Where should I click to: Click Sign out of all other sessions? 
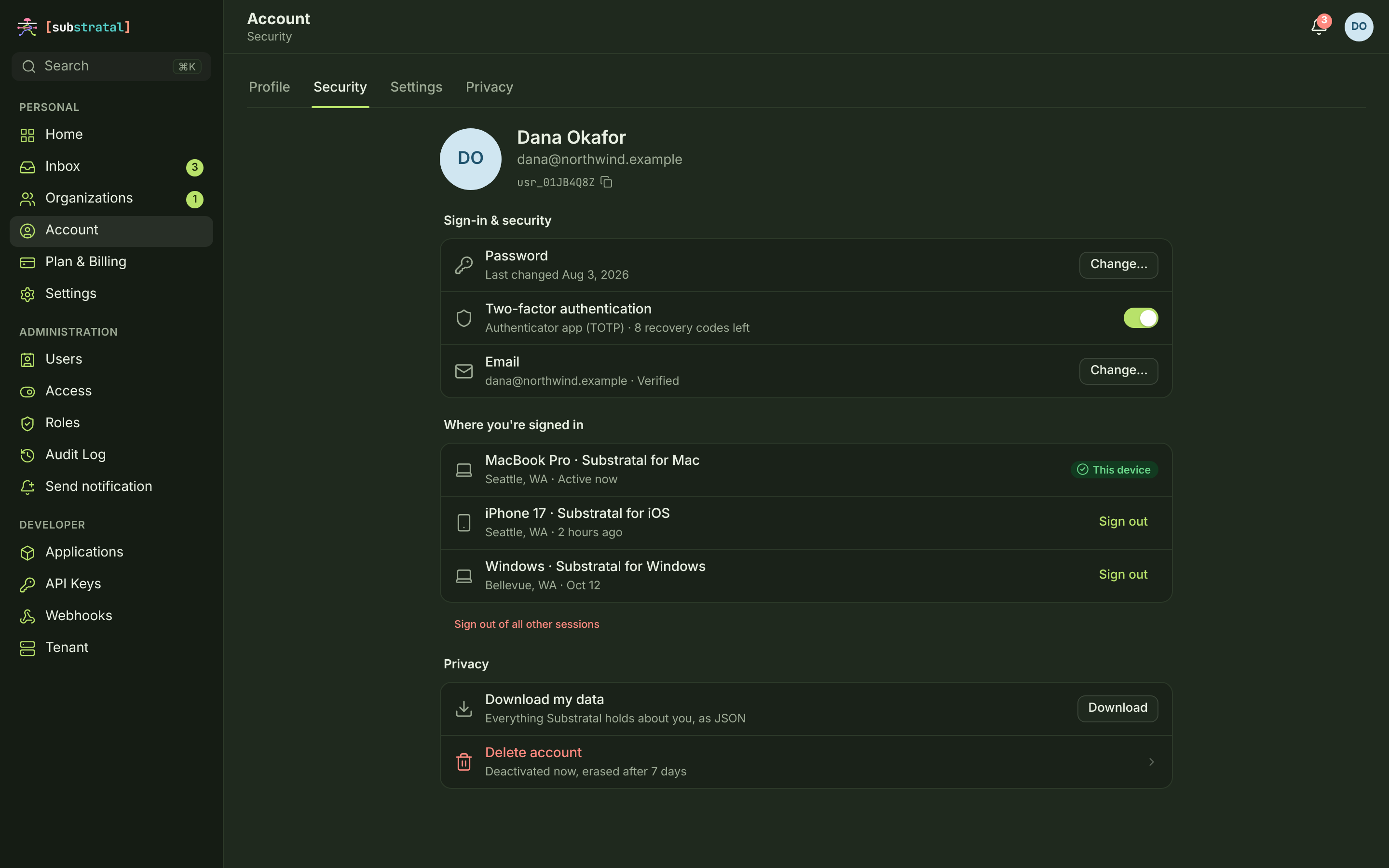[526, 624]
